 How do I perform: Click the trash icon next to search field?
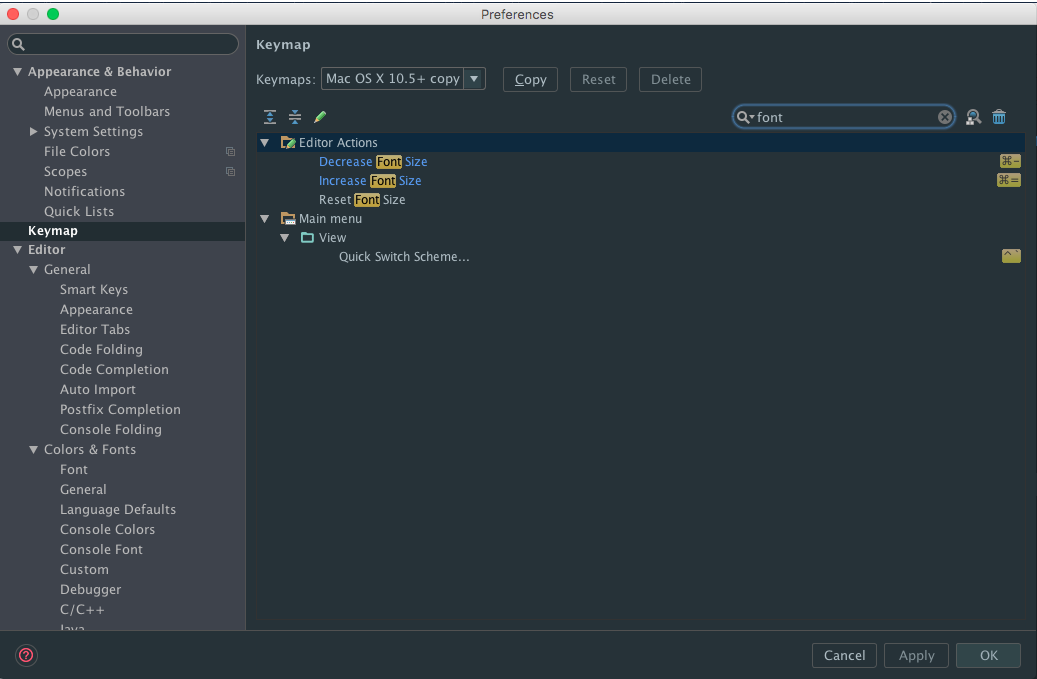pos(999,117)
